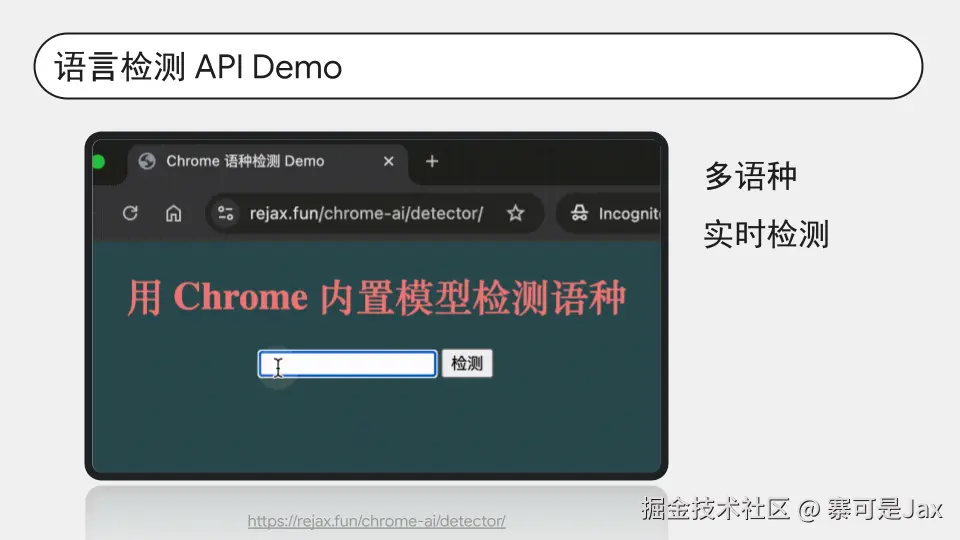960x540 pixels.
Task: Click the browser reload icon
Action: pyautogui.click(x=130, y=213)
